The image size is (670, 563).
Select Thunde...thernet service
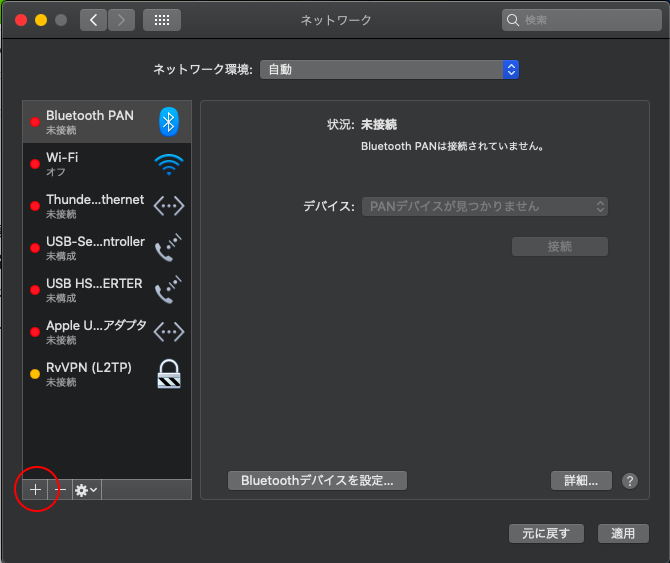click(107, 206)
